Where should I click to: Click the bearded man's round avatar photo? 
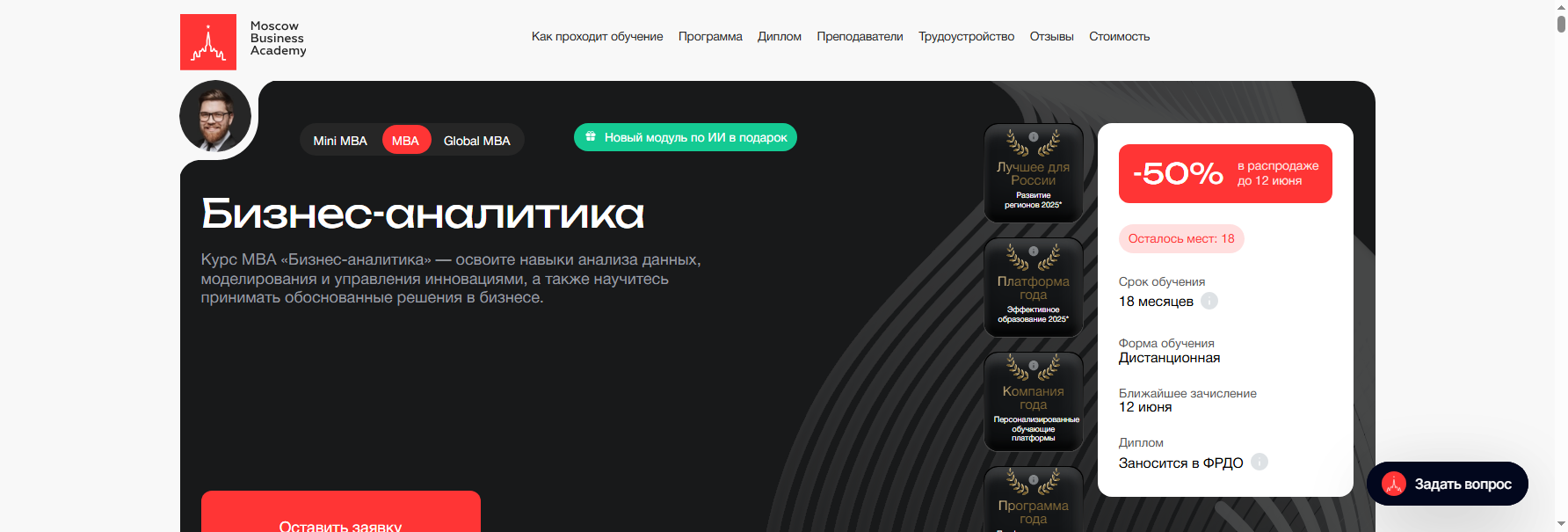[215, 116]
